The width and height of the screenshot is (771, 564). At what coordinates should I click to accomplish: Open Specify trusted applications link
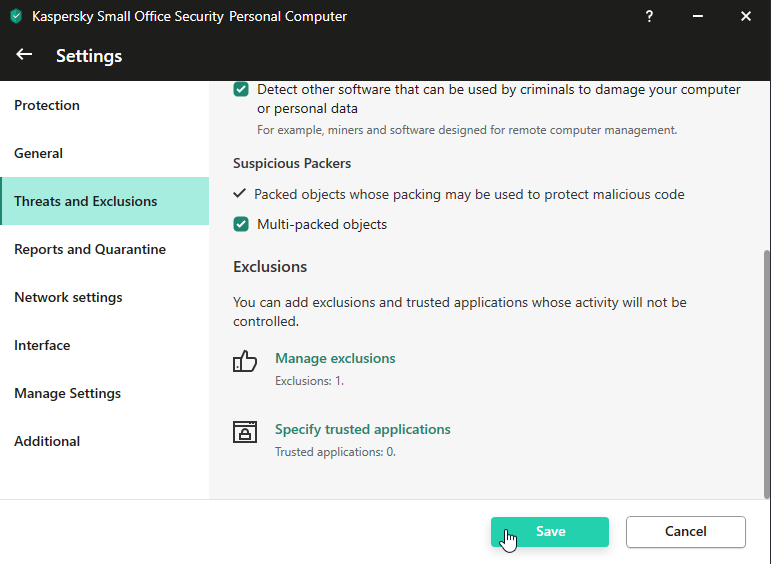click(362, 429)
